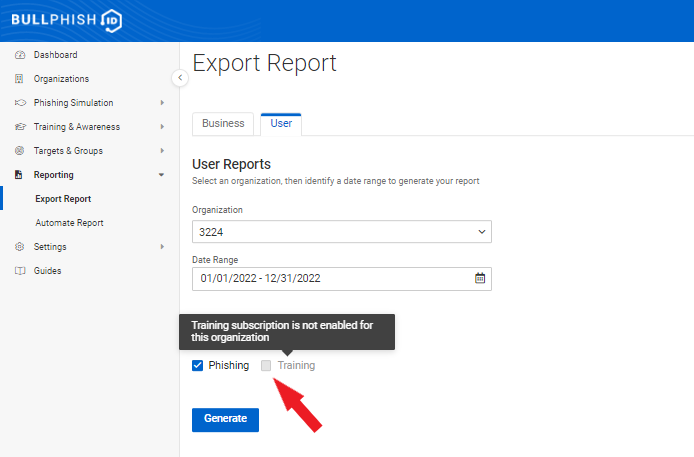
Task: Open Dashboard from the sidebar
Action: (x=55, y=55)
